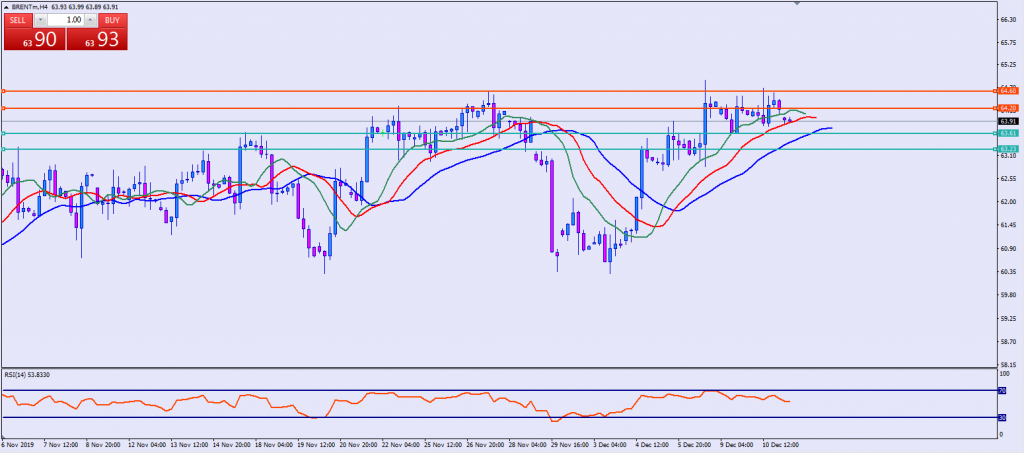Click the RSI(14) indicator label
This screenshot has height=453, width=1024.
(27, 374)
